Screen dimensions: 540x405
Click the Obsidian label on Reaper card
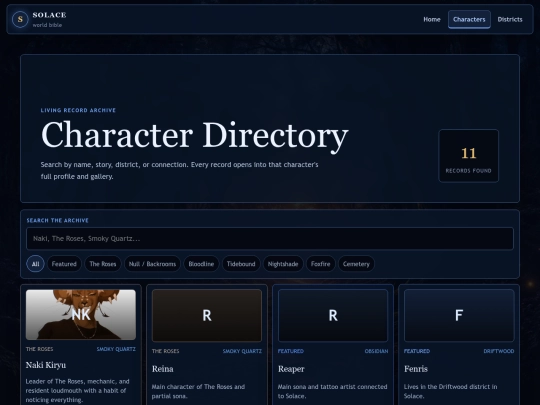pos(376,351)
